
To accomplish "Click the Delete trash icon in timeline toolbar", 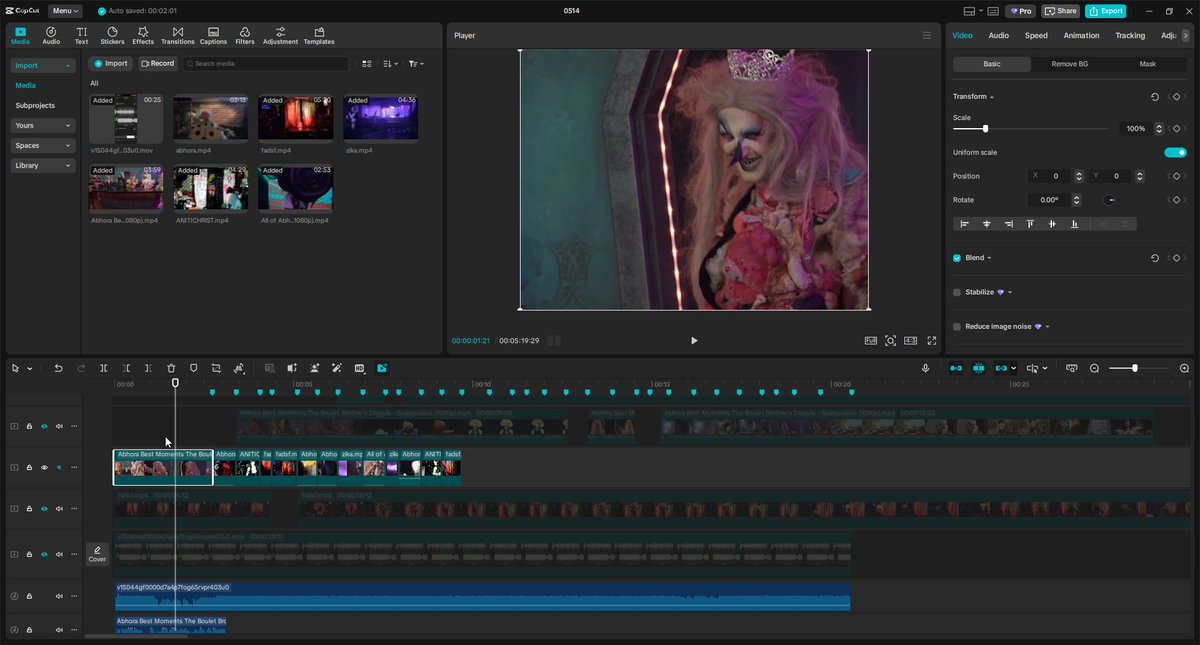I will [x=171, y=368].
